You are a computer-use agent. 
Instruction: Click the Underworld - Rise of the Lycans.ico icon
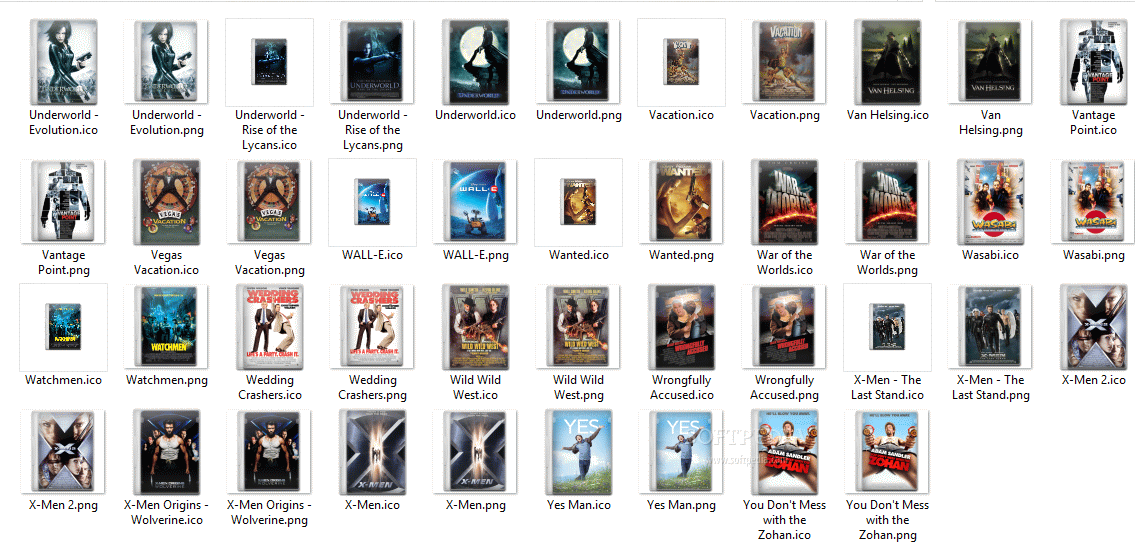coord(269,62)
